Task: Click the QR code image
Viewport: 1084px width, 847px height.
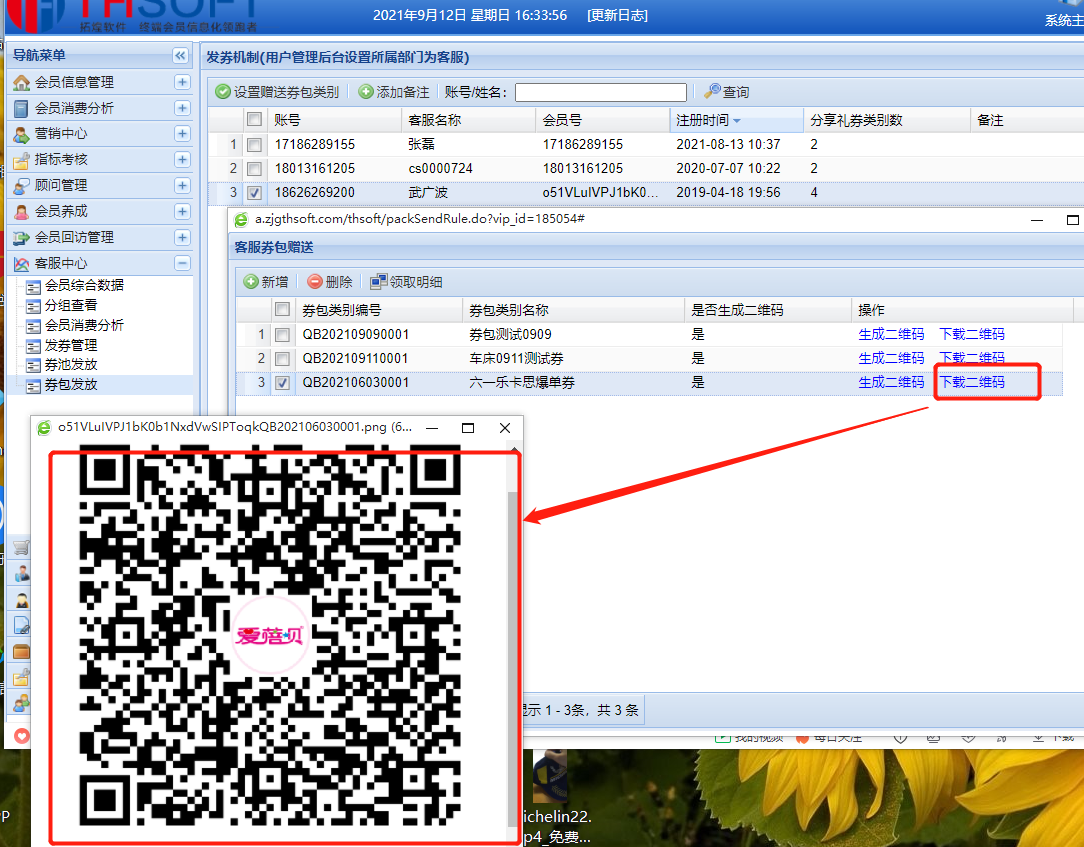Action: (x=270, y=635)
